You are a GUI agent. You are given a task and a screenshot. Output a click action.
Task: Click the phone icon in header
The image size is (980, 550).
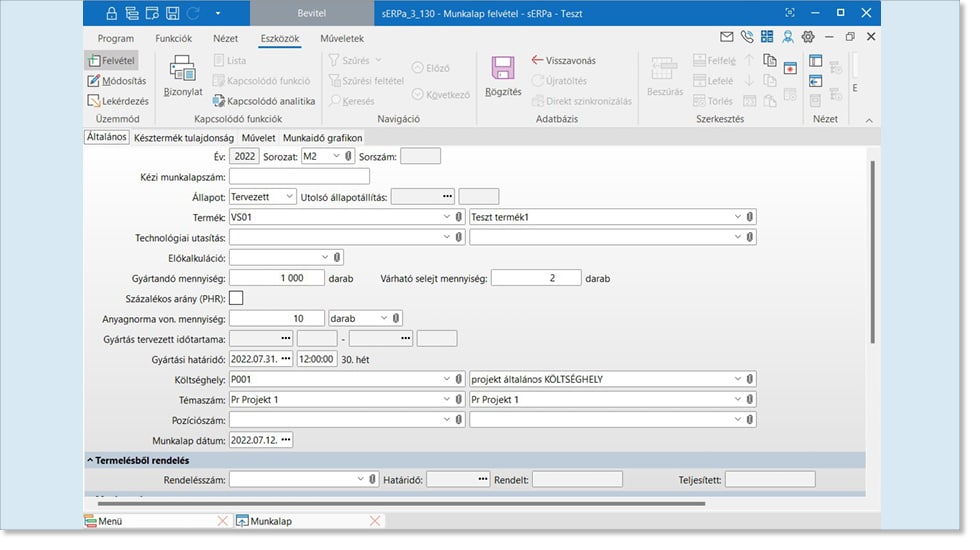click(747, 37)
